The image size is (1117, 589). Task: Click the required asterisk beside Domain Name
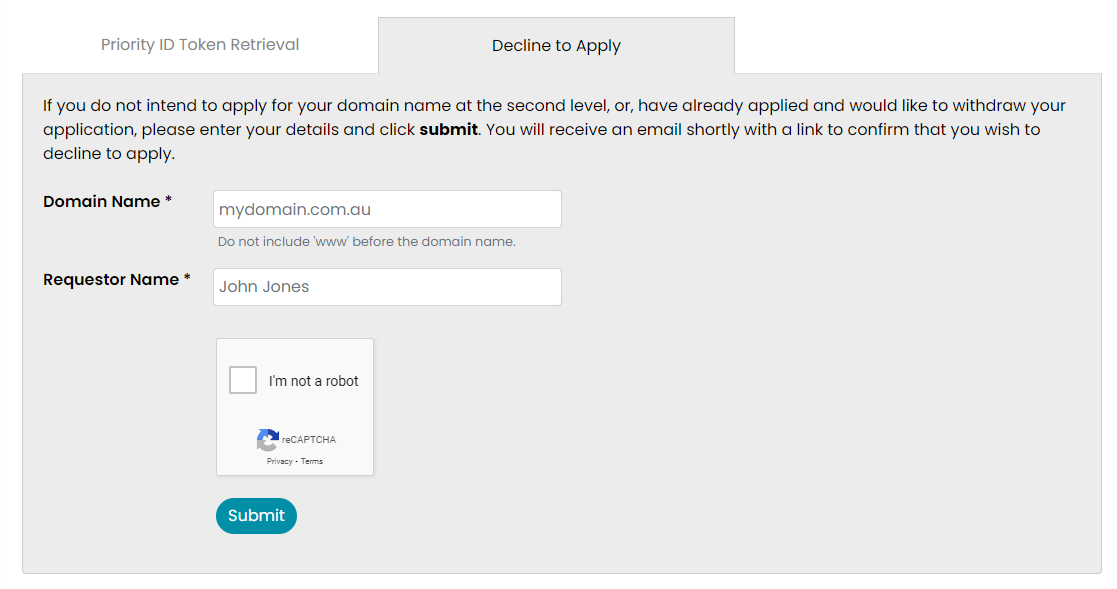[x=168, y=201]
